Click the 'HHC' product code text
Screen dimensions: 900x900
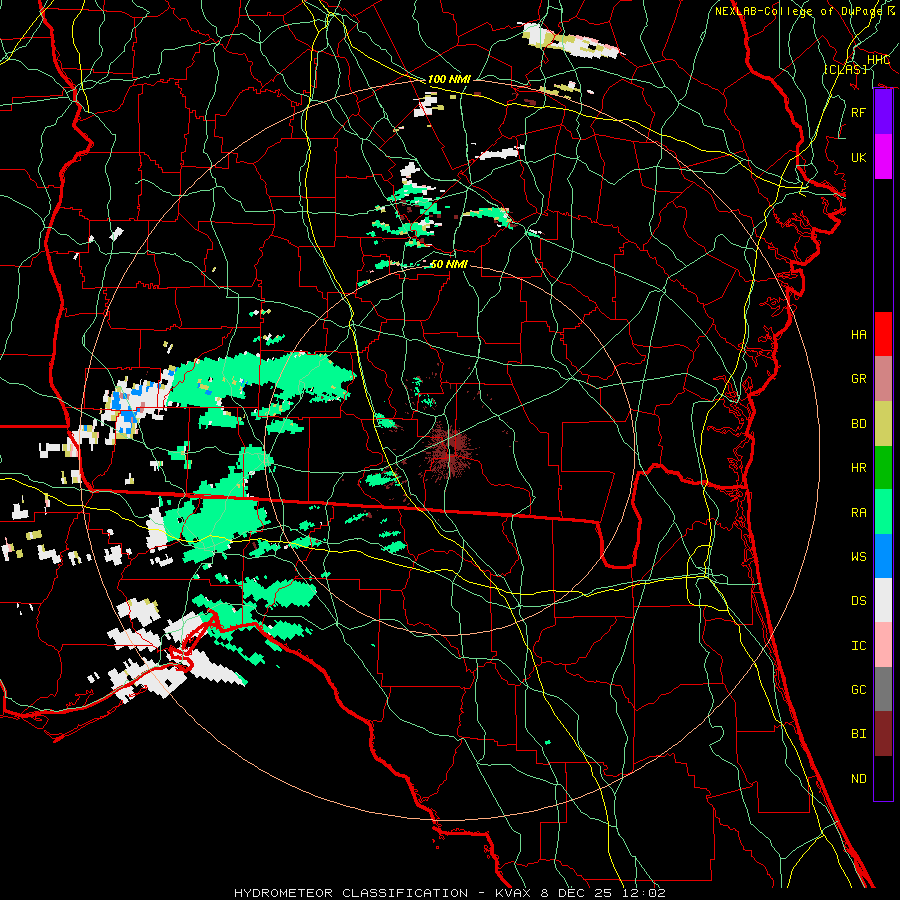click(x=879, y=60)
